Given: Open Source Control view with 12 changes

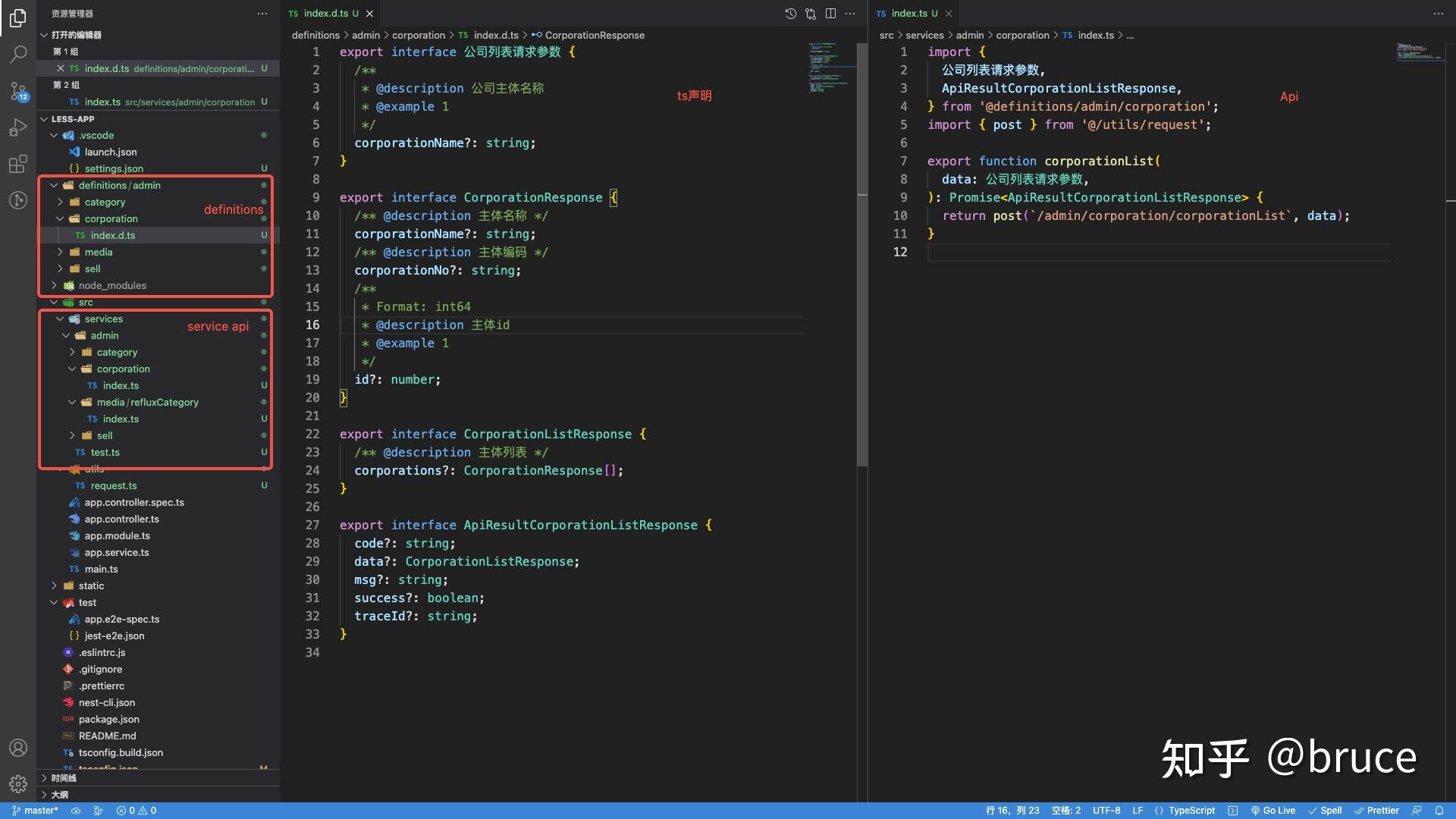Looking at the screenshot, I should click(x=18, y=92).
